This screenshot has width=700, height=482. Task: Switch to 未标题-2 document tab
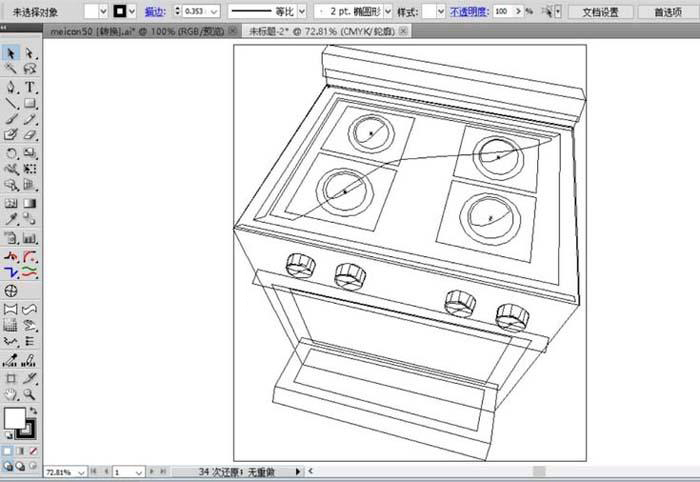click(x=321, y=31)
